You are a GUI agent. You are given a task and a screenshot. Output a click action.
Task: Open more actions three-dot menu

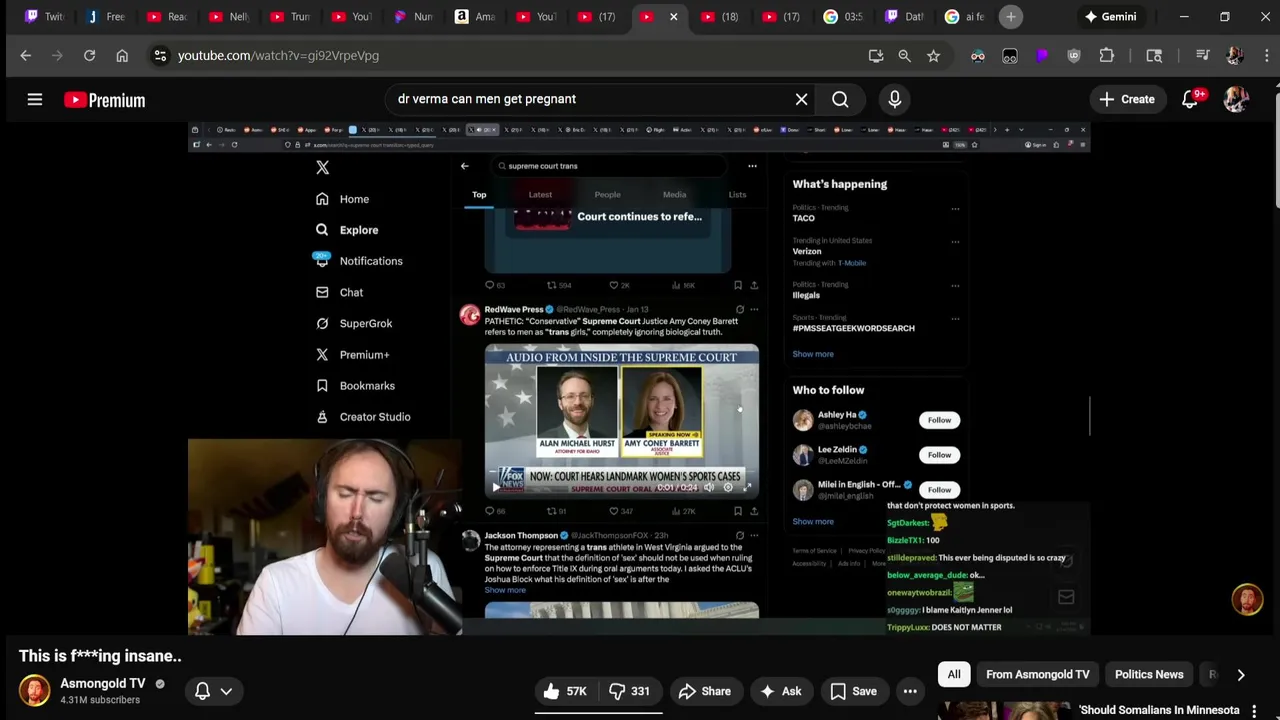coord(910,691)
